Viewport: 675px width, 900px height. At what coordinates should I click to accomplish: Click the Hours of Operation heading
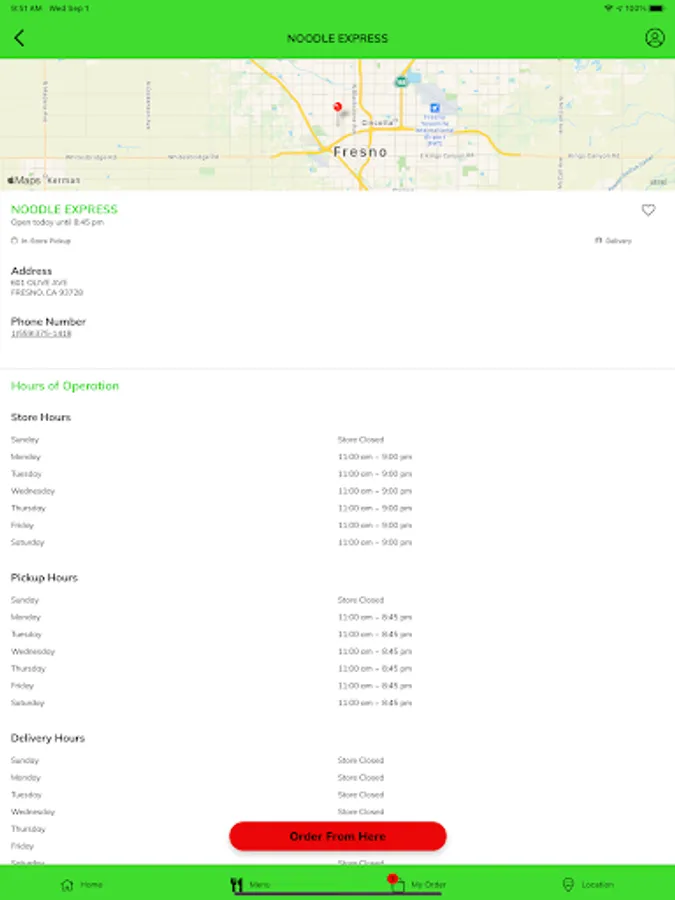pyautogui.click(x=65, y=386)
